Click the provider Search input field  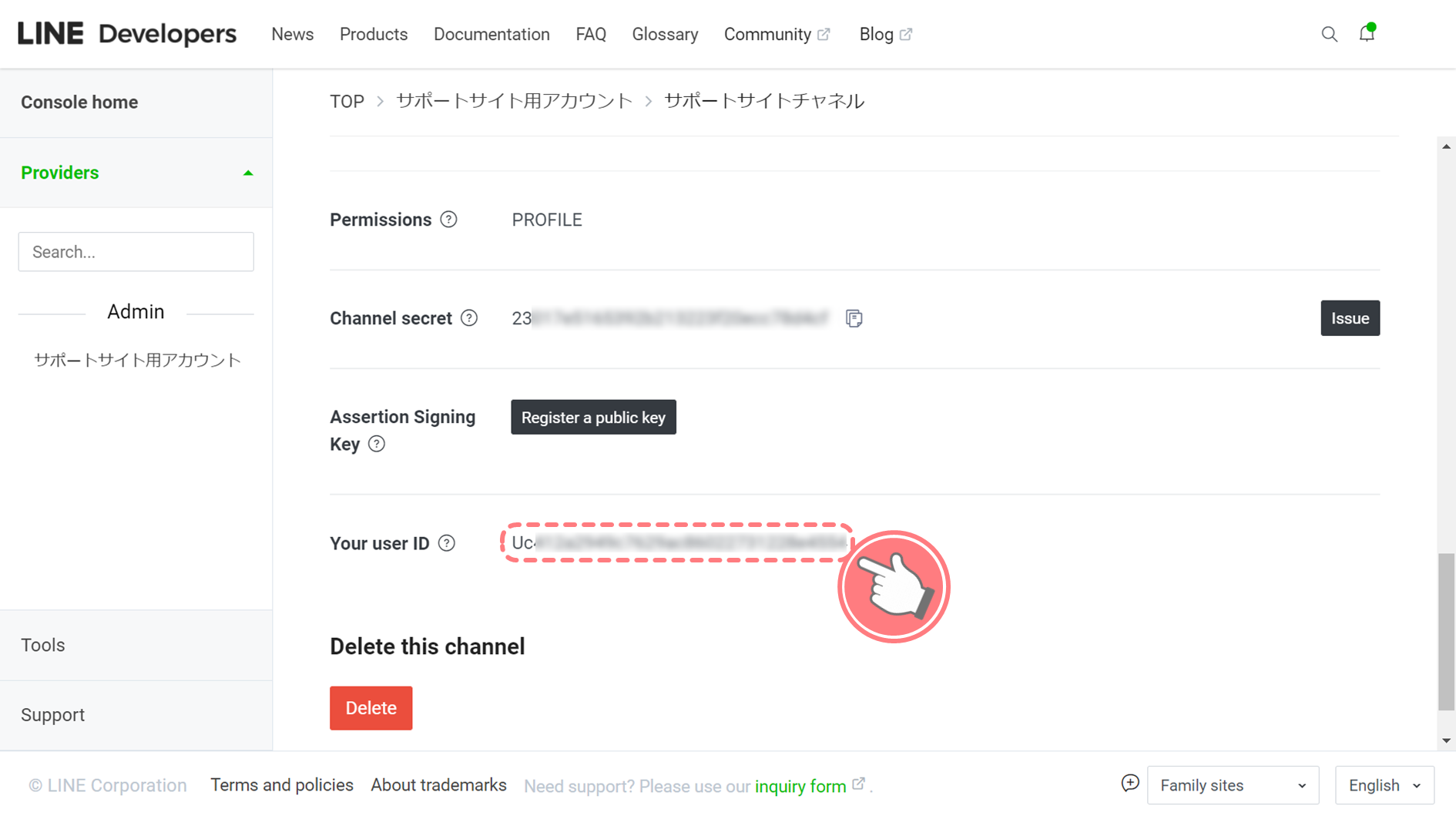click(136, 252)
